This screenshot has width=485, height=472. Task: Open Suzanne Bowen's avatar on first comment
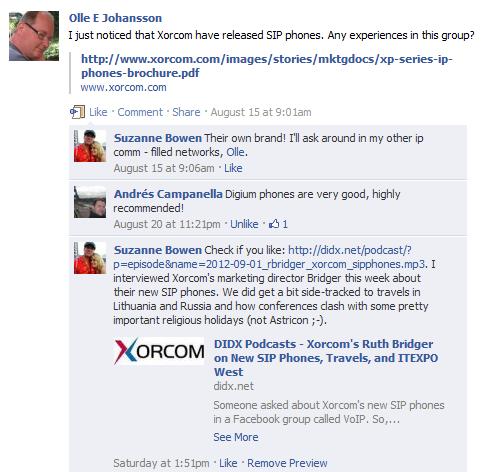(x=90, y=146)
